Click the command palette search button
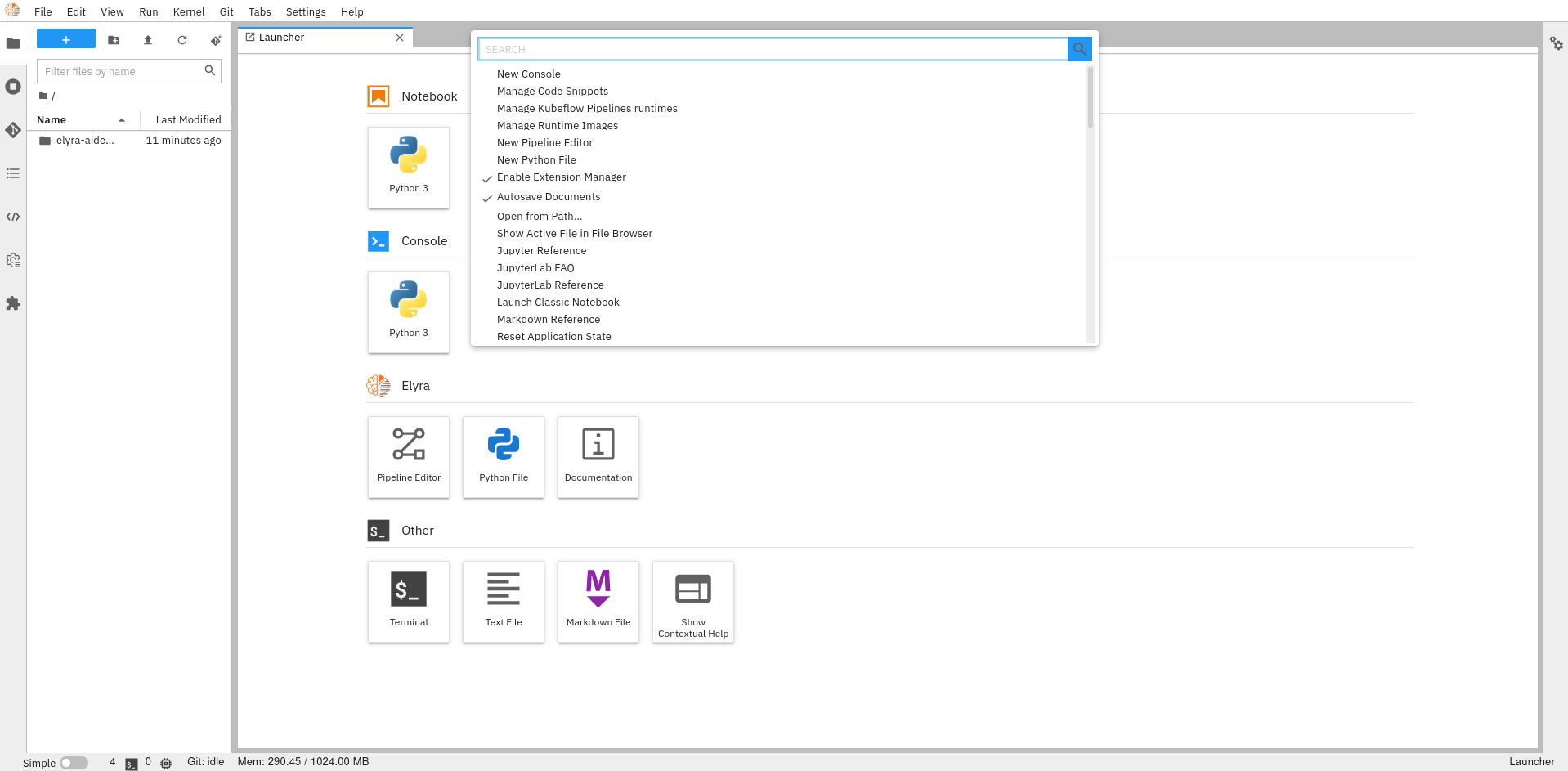Image resolution: width=1568 pixels, height=771 pixels. tap(1080, 49)
